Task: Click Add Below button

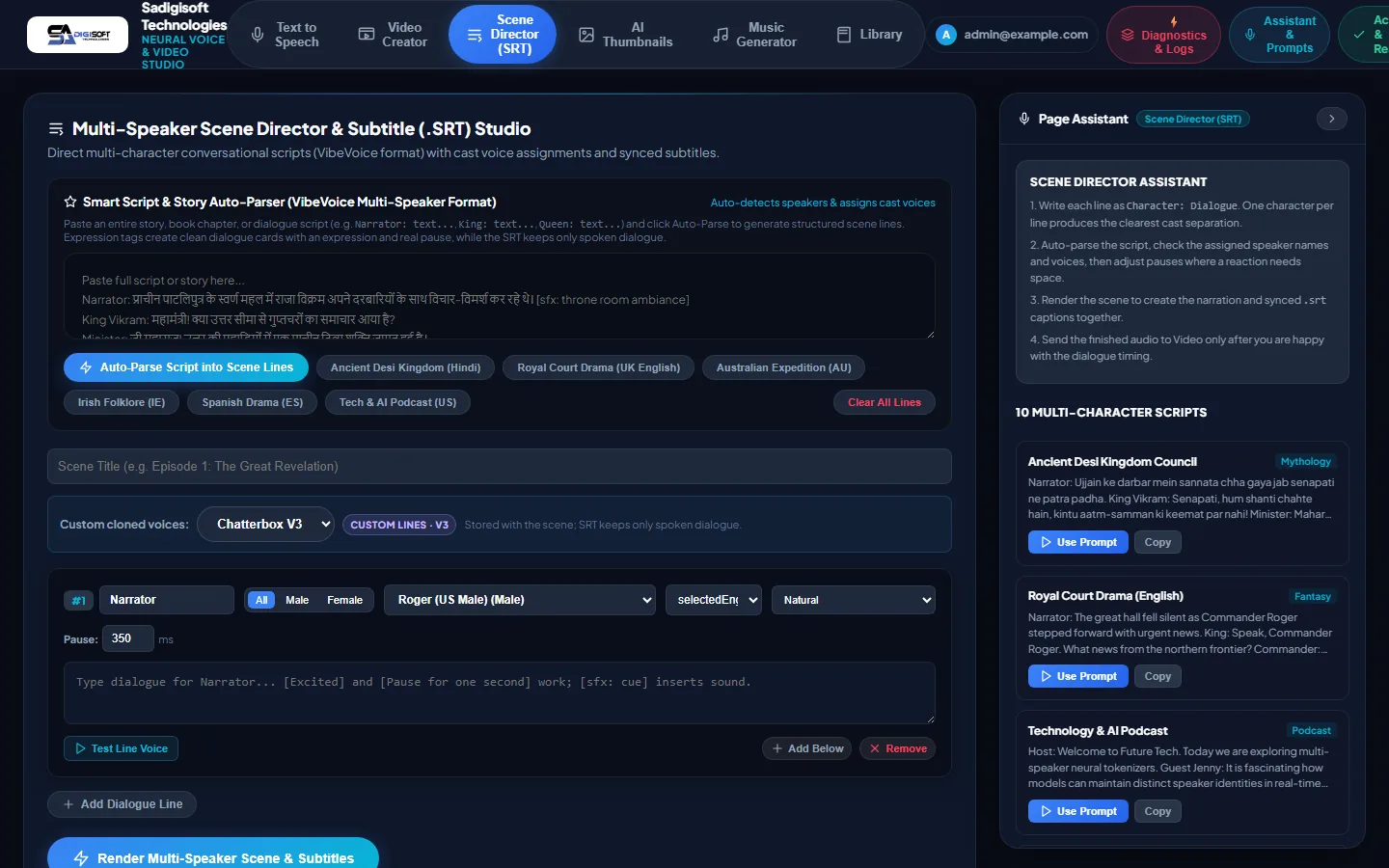Action: [x=807, y=748]
